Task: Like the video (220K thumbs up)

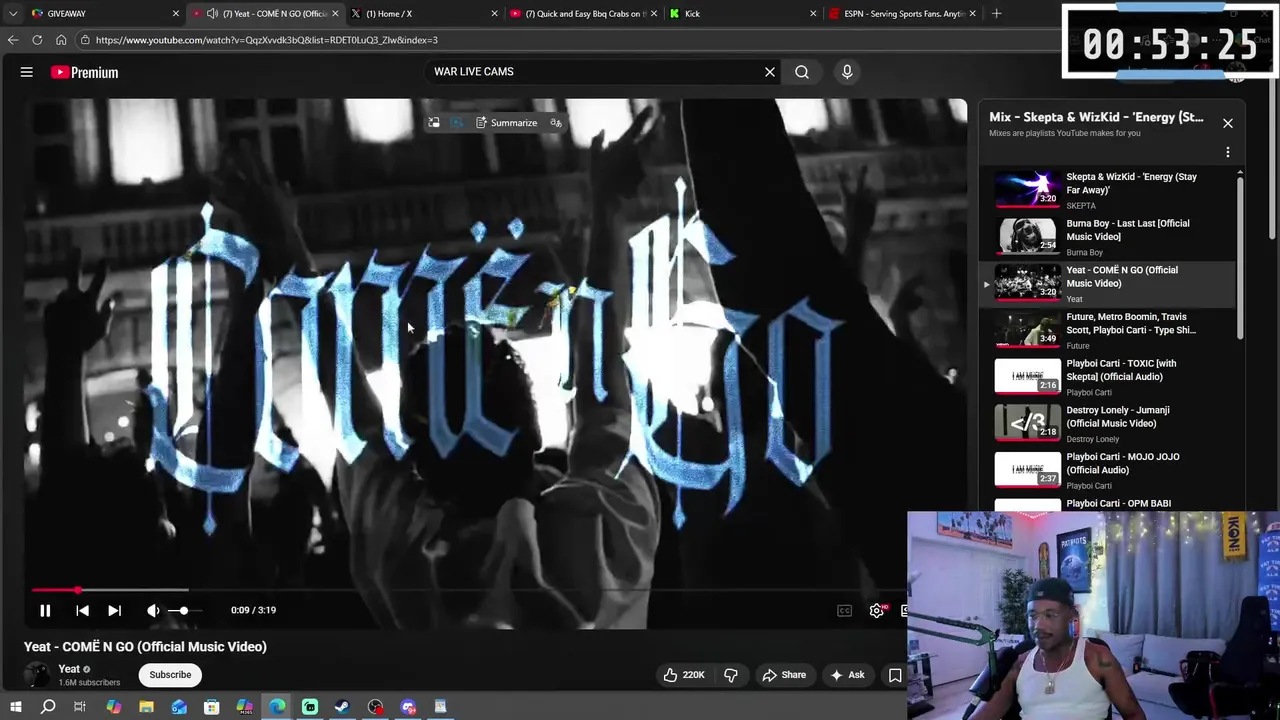Action: coord(684,675)
